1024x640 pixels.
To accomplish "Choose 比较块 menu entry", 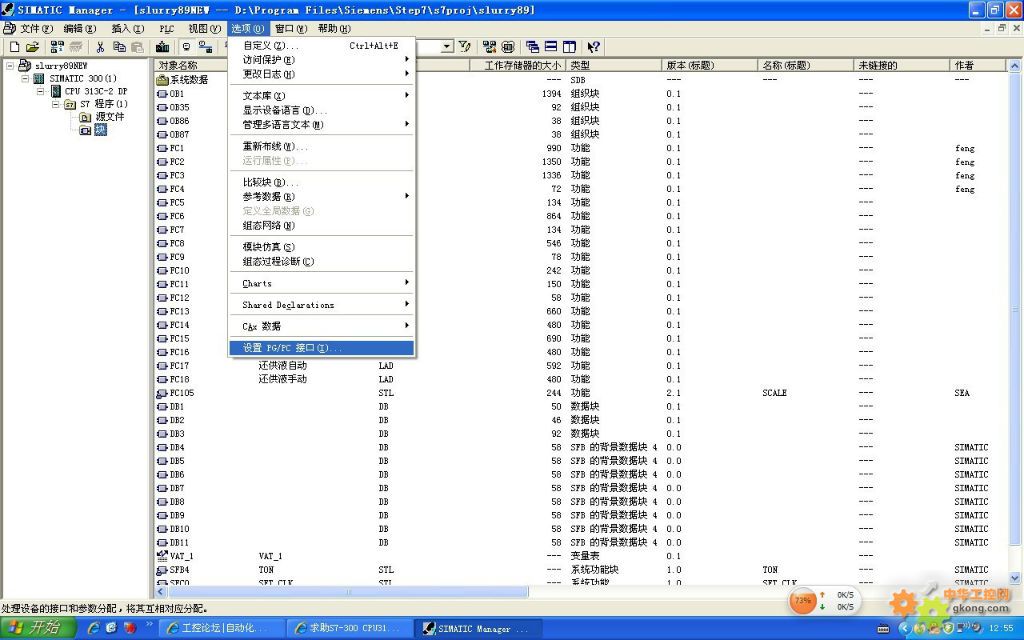I will 321,182.
